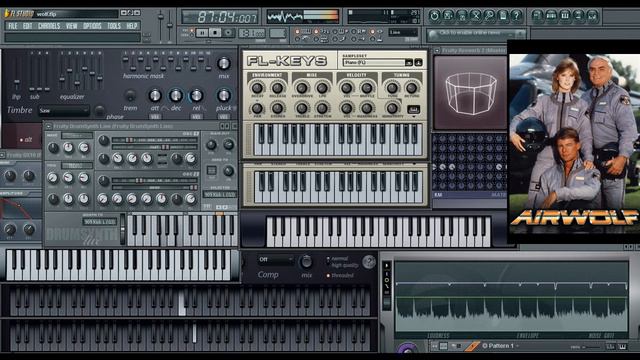
Task: Open the browser window icon
Action: tap(578, 16)
